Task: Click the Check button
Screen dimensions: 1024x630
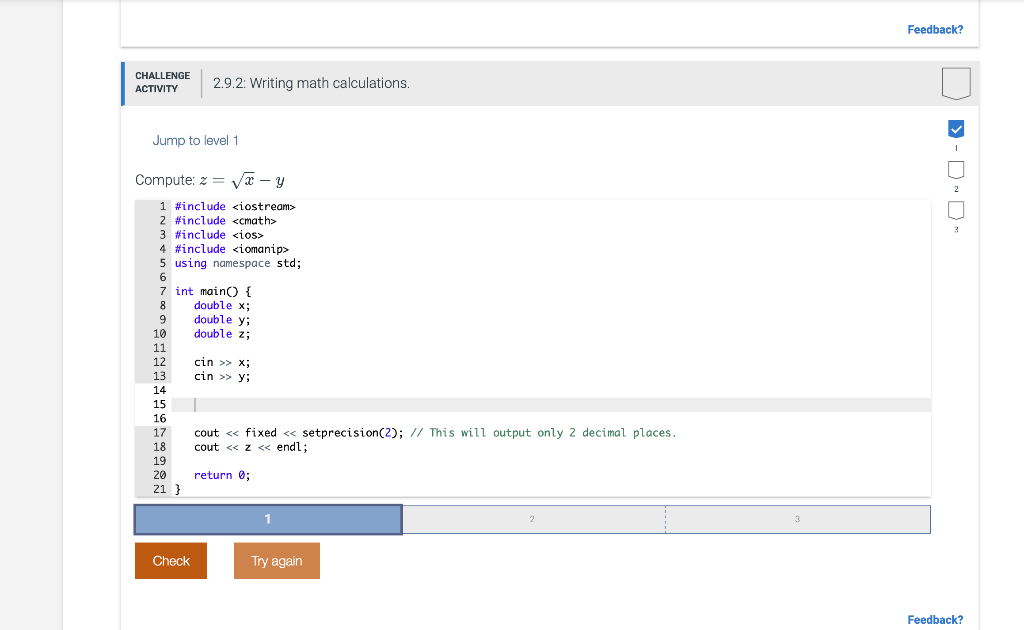Action: click(171, 561)
